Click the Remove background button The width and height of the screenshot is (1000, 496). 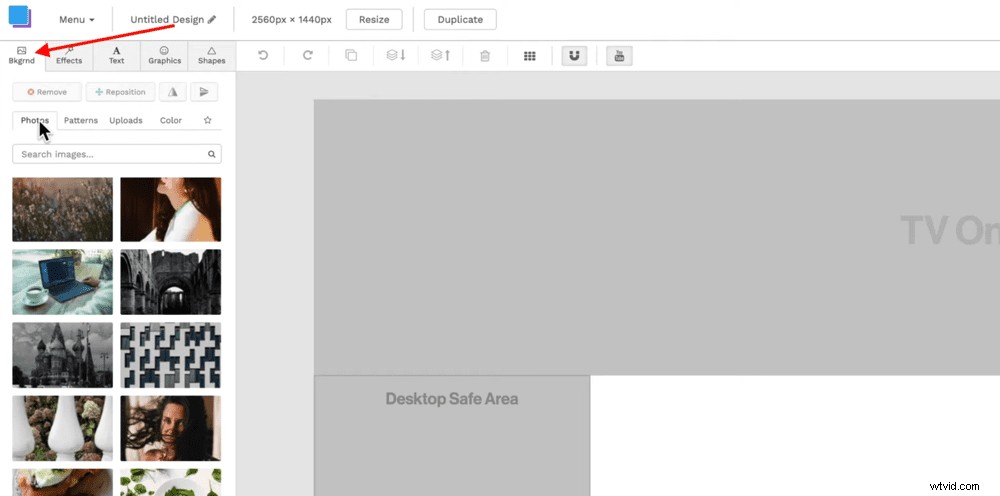[47, 92]
